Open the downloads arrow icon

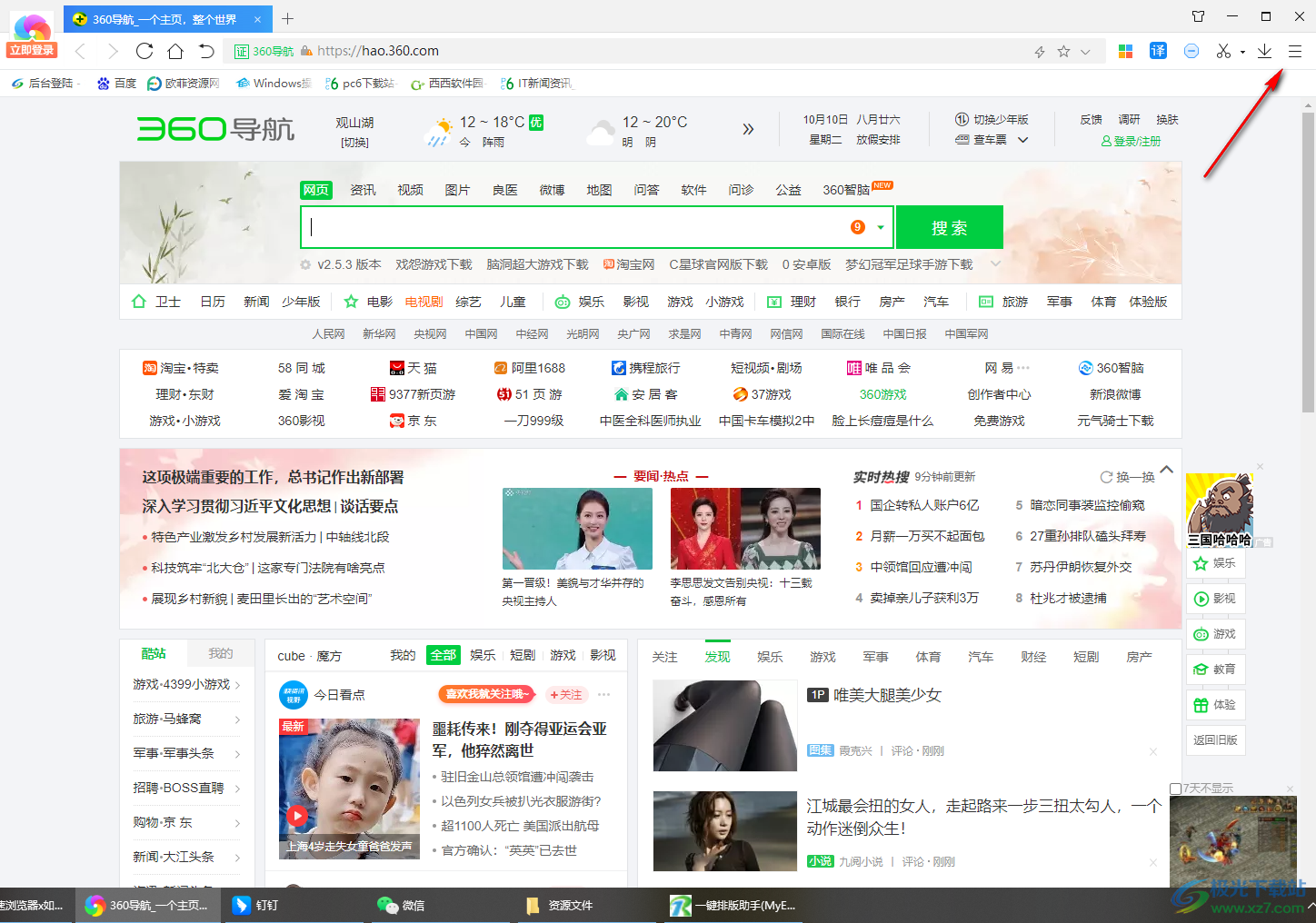click(x=1264, y=51)
